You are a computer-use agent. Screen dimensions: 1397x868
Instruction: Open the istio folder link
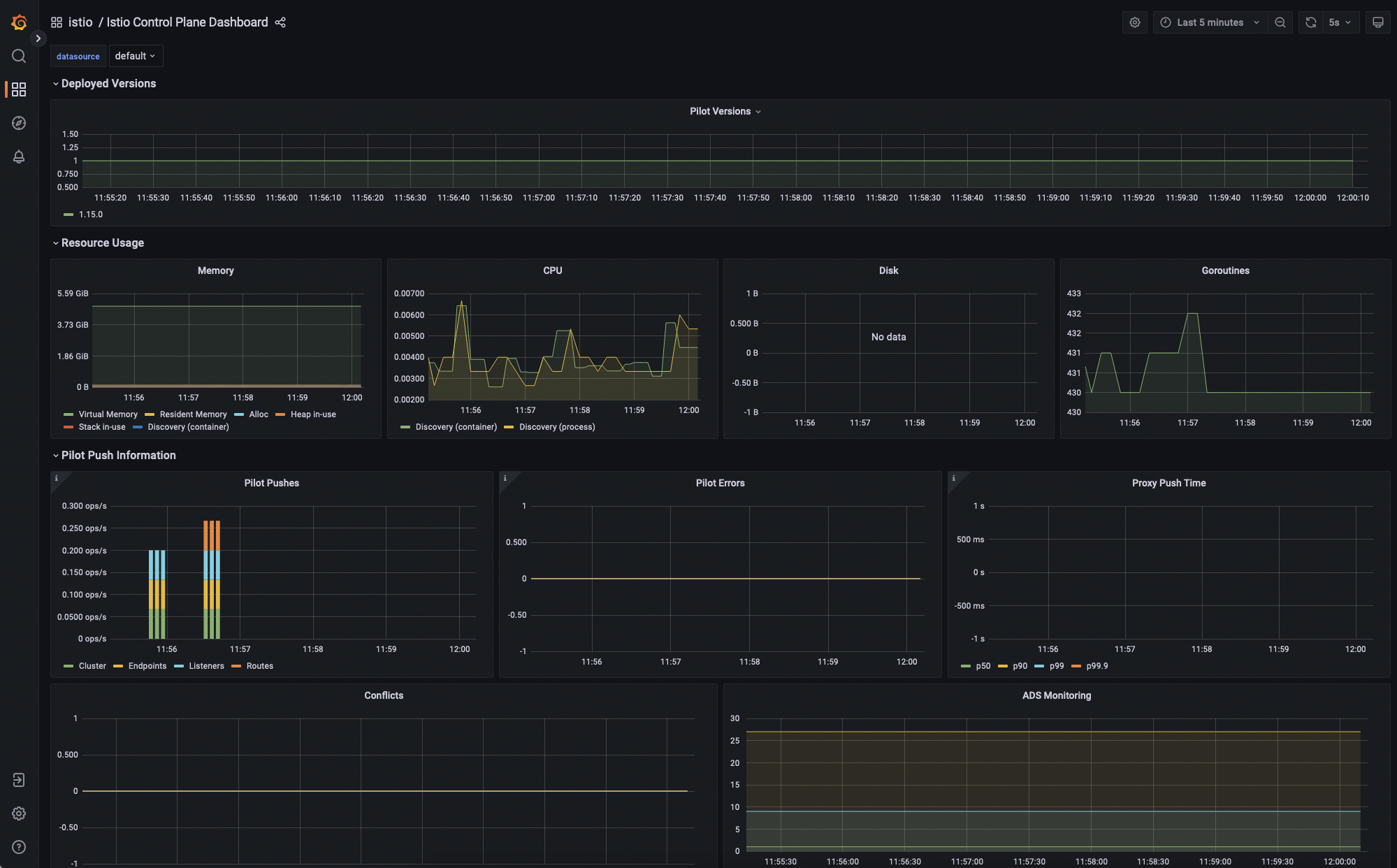click(80, 22)
